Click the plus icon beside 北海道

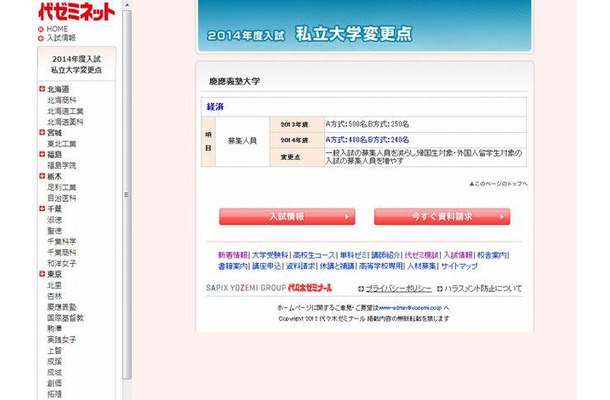(x=42, y=89)
